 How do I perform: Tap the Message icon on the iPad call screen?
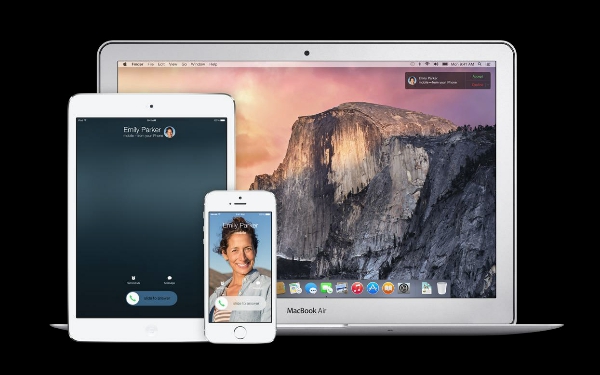tap(169, 278)
